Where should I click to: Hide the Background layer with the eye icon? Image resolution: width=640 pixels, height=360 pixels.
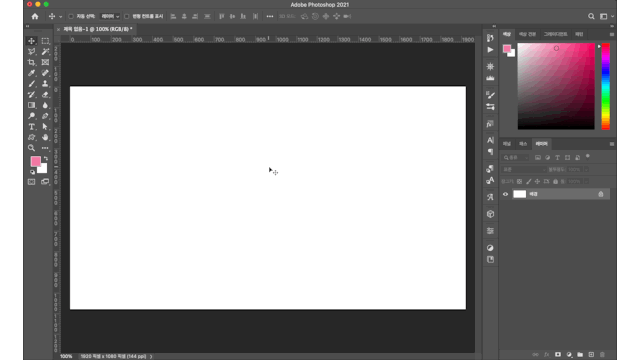[x=505, y=194]
